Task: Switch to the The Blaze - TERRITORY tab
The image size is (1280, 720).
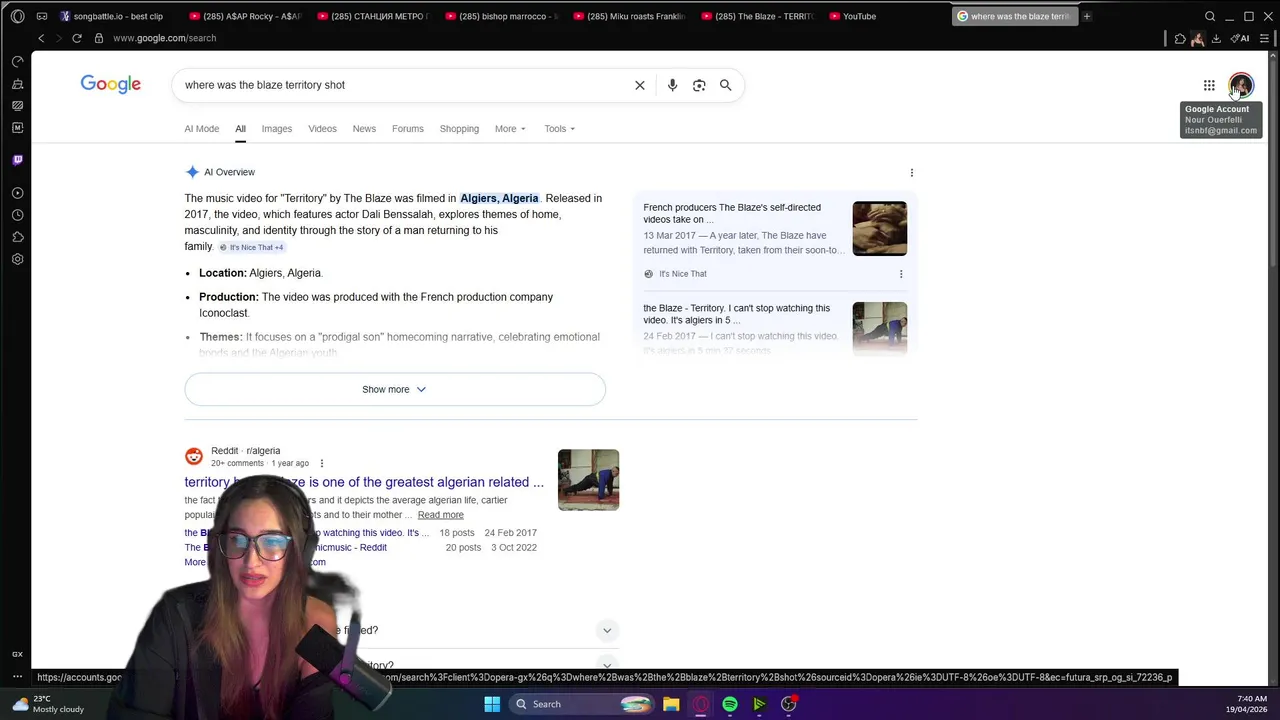Action: (x=758, y=16)
